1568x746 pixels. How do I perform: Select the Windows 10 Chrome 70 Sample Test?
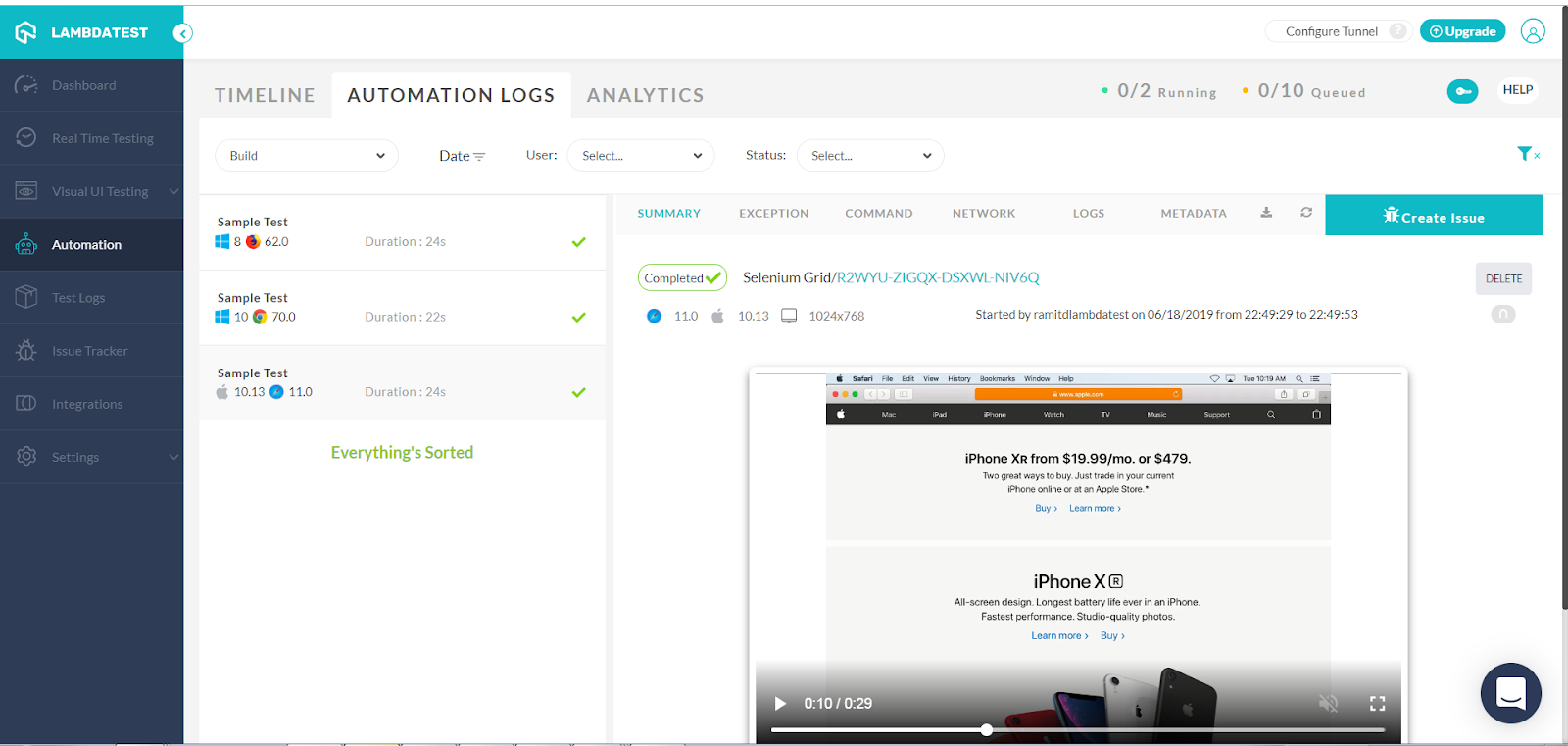pyautogui.click(x=402, y=308)
